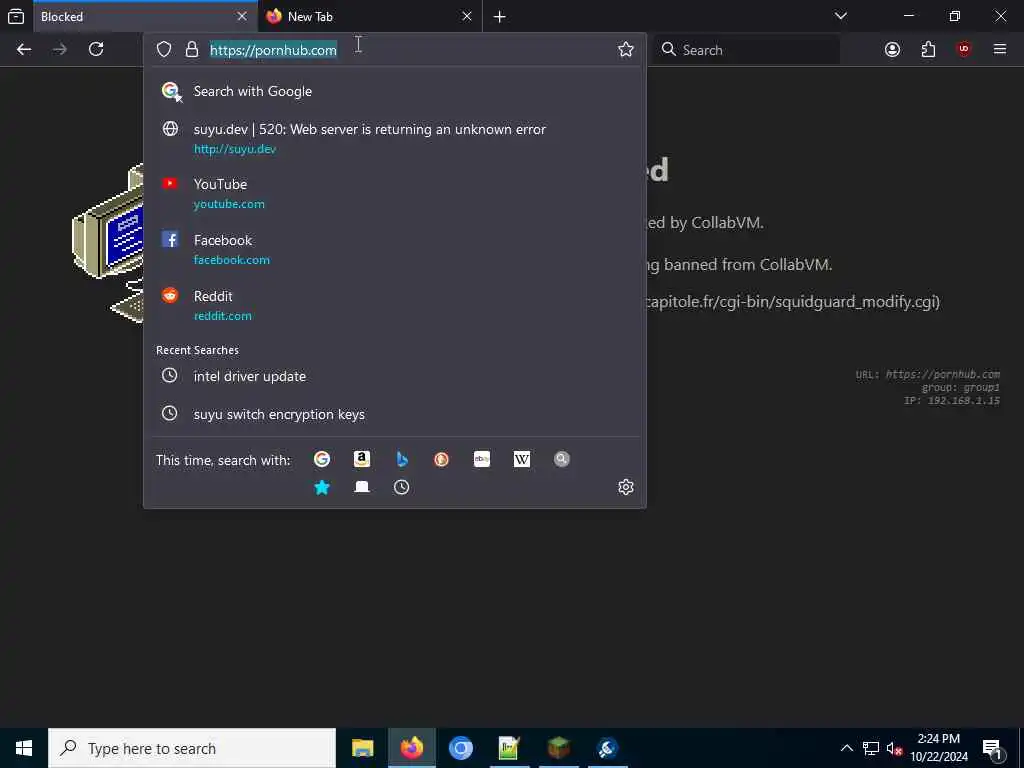Search this time with eBay icon
Screen dimensions: 1024x768
[x=482, y=459]
